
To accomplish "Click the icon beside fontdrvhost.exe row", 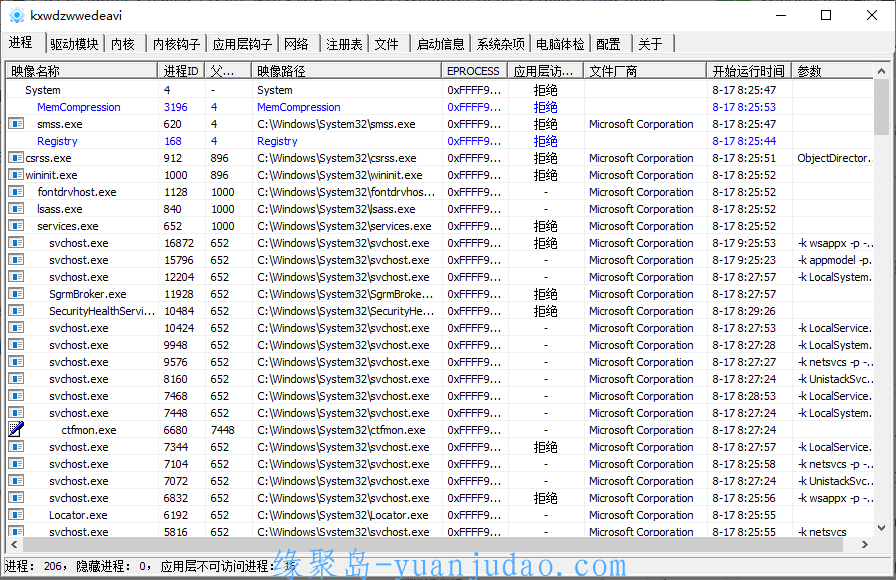I will pyautogui.click(x=16, y=191).
